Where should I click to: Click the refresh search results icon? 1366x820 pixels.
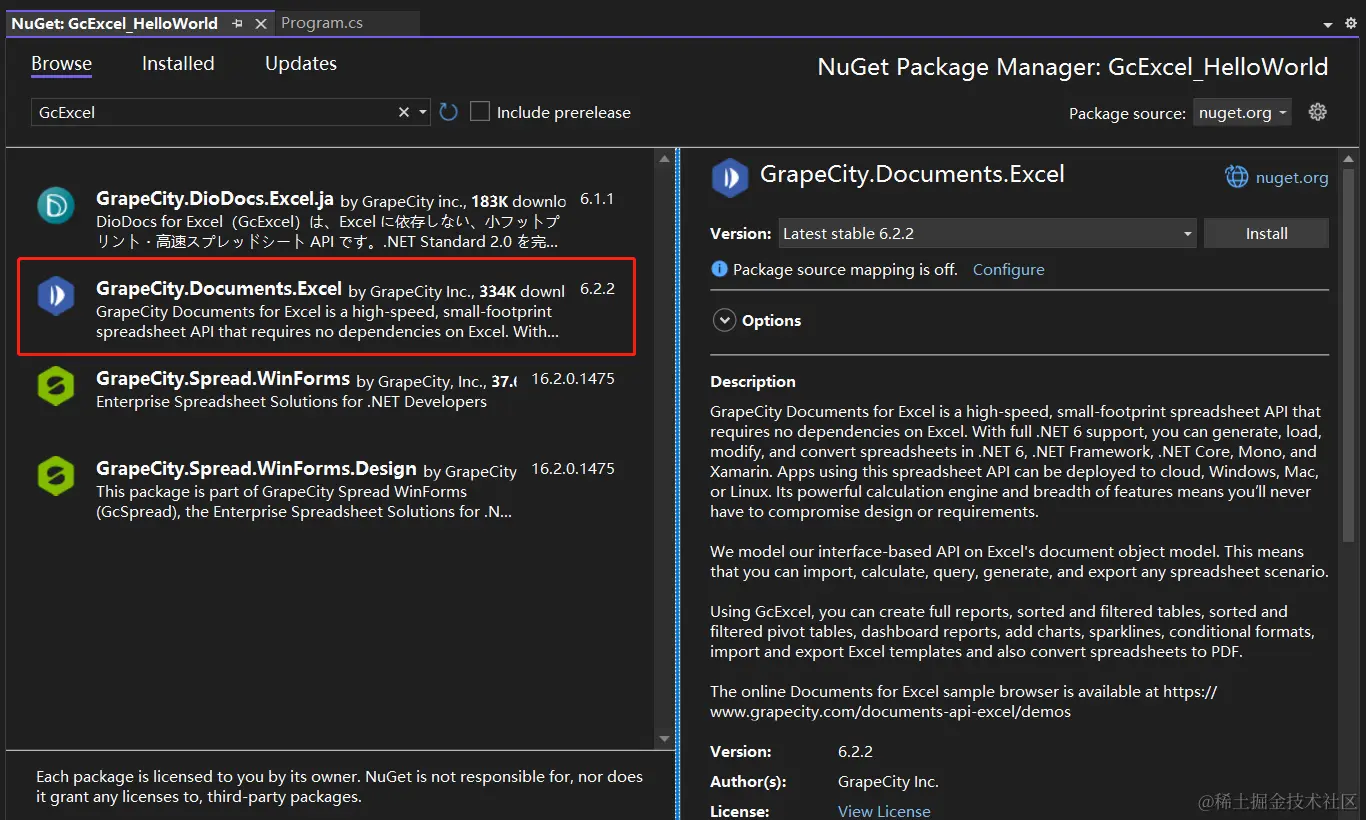coord(448,112)
